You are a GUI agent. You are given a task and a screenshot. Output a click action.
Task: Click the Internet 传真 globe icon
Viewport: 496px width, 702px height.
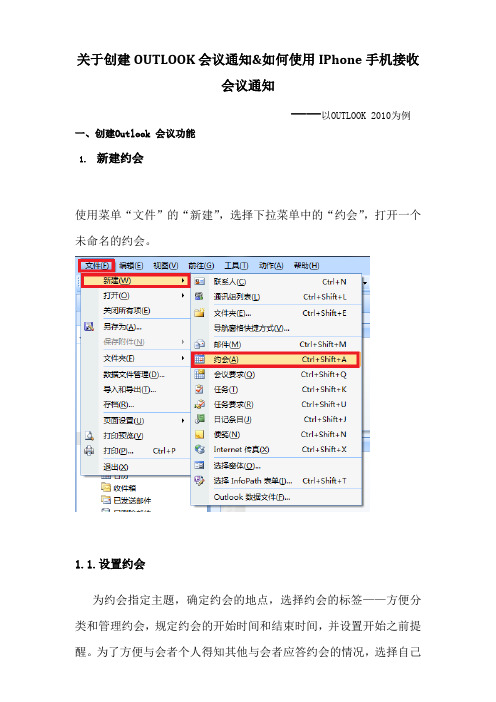(x=200, y=449)
